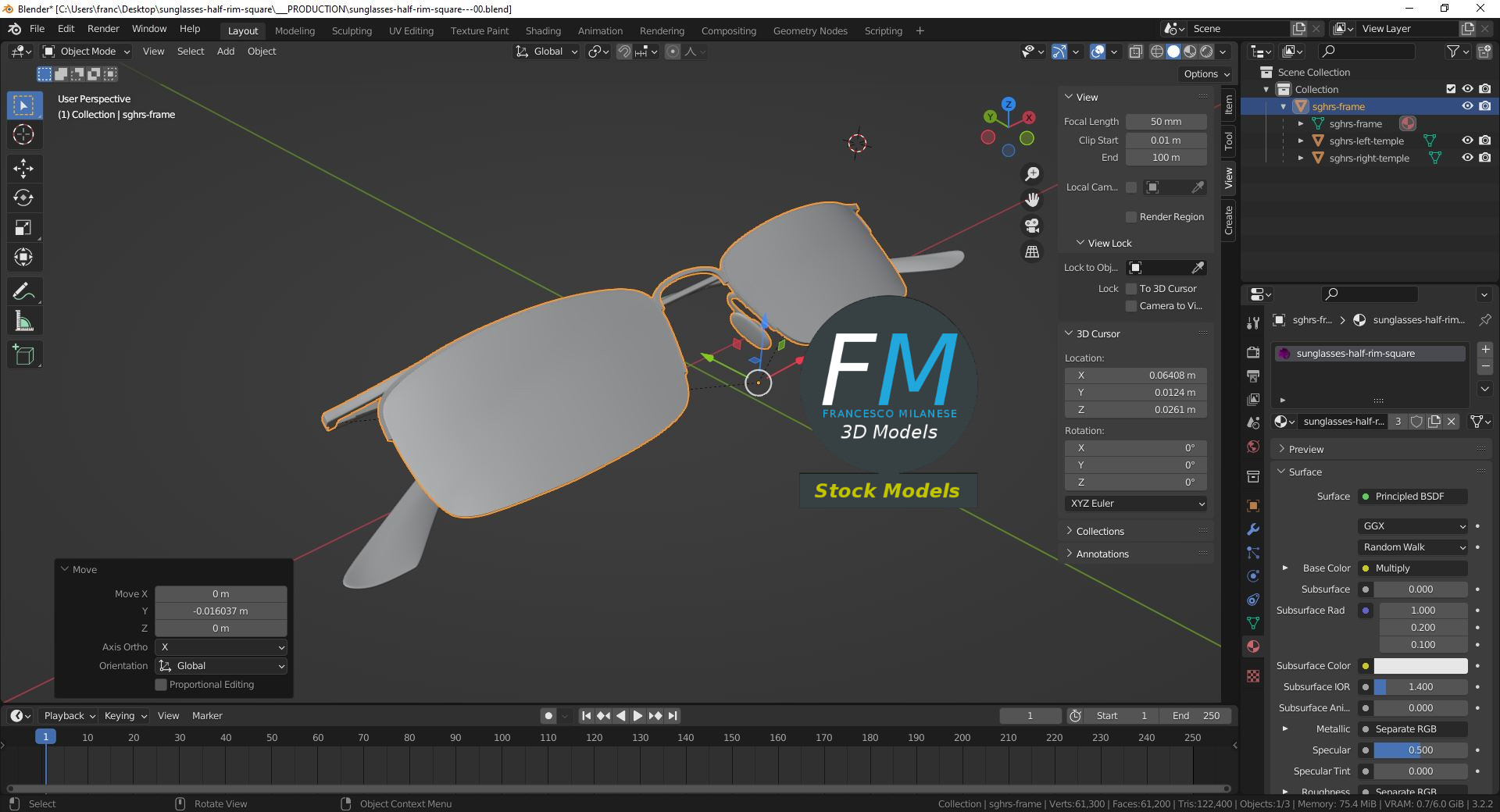The width and height of the screenshot is (1500, 812).
Task: Enable Lock To 3D Cursor checkbox
Action: 1130,289
